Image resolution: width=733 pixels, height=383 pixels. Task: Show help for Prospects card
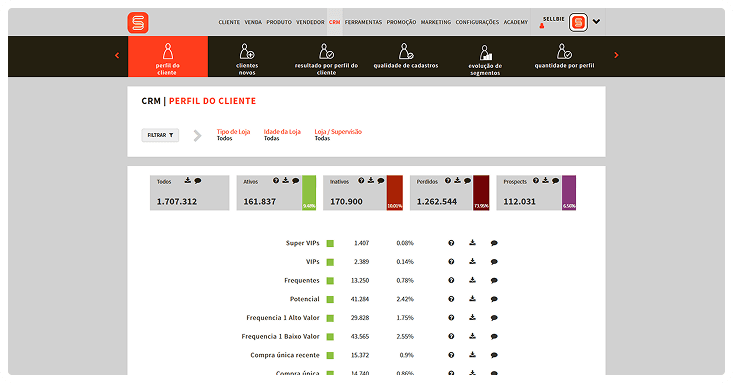[x=536, y=181]
